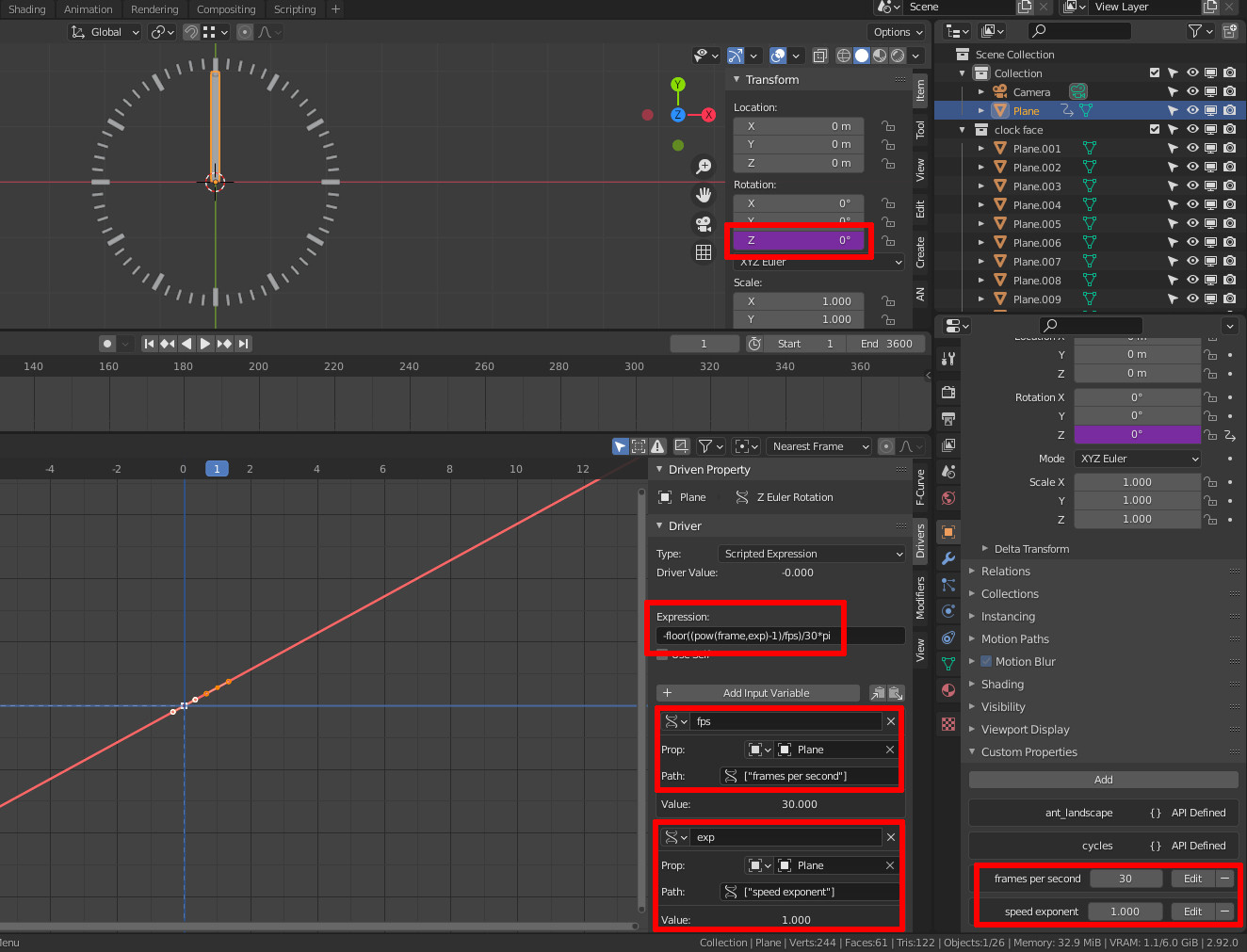Open the Render properties tab icon

pos(948,392)
